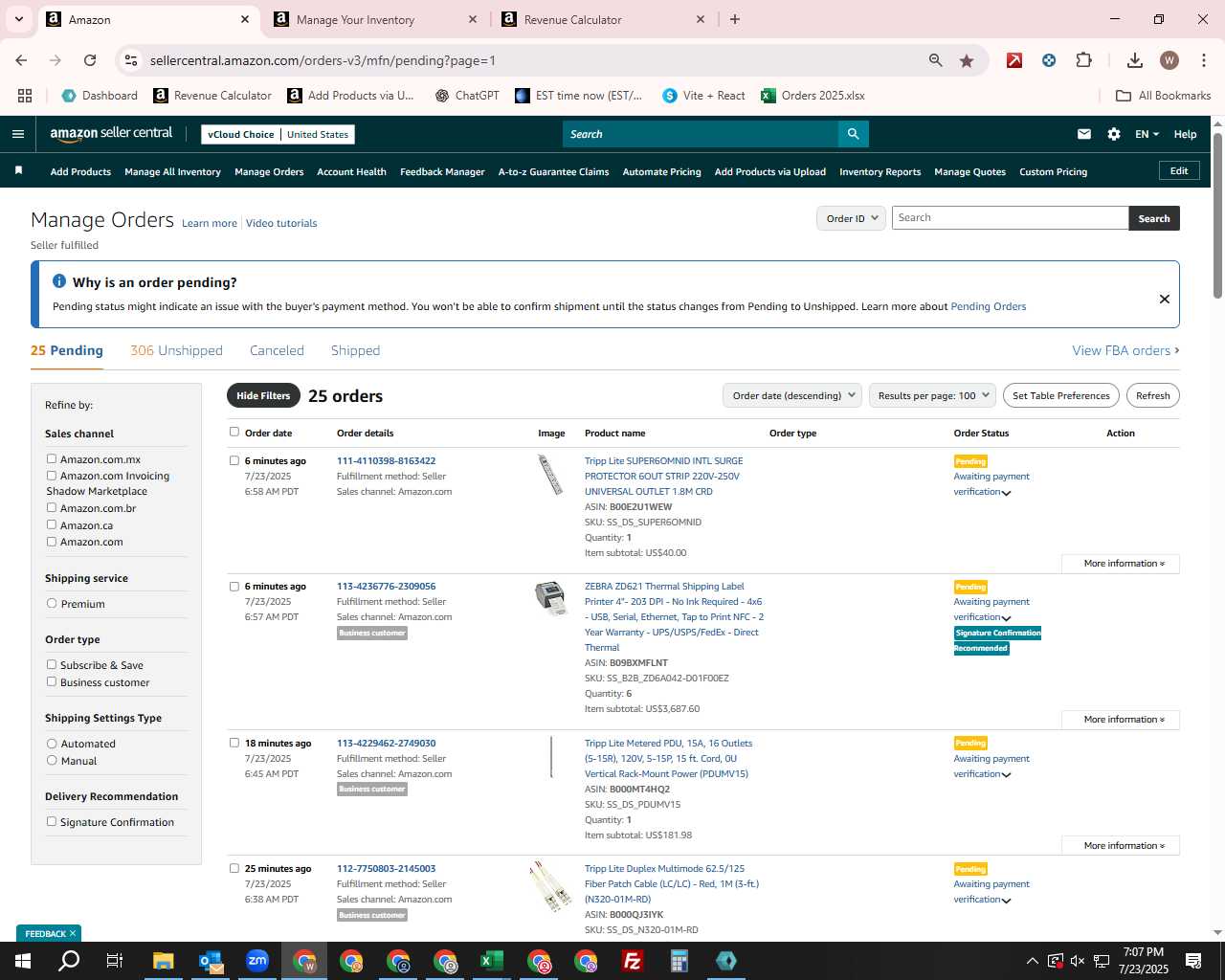The height and width of the screenshot is (980, 1225).
Task: Open Zoom app in taskbar
Action: pyautogui.click(x=256, y=961)
